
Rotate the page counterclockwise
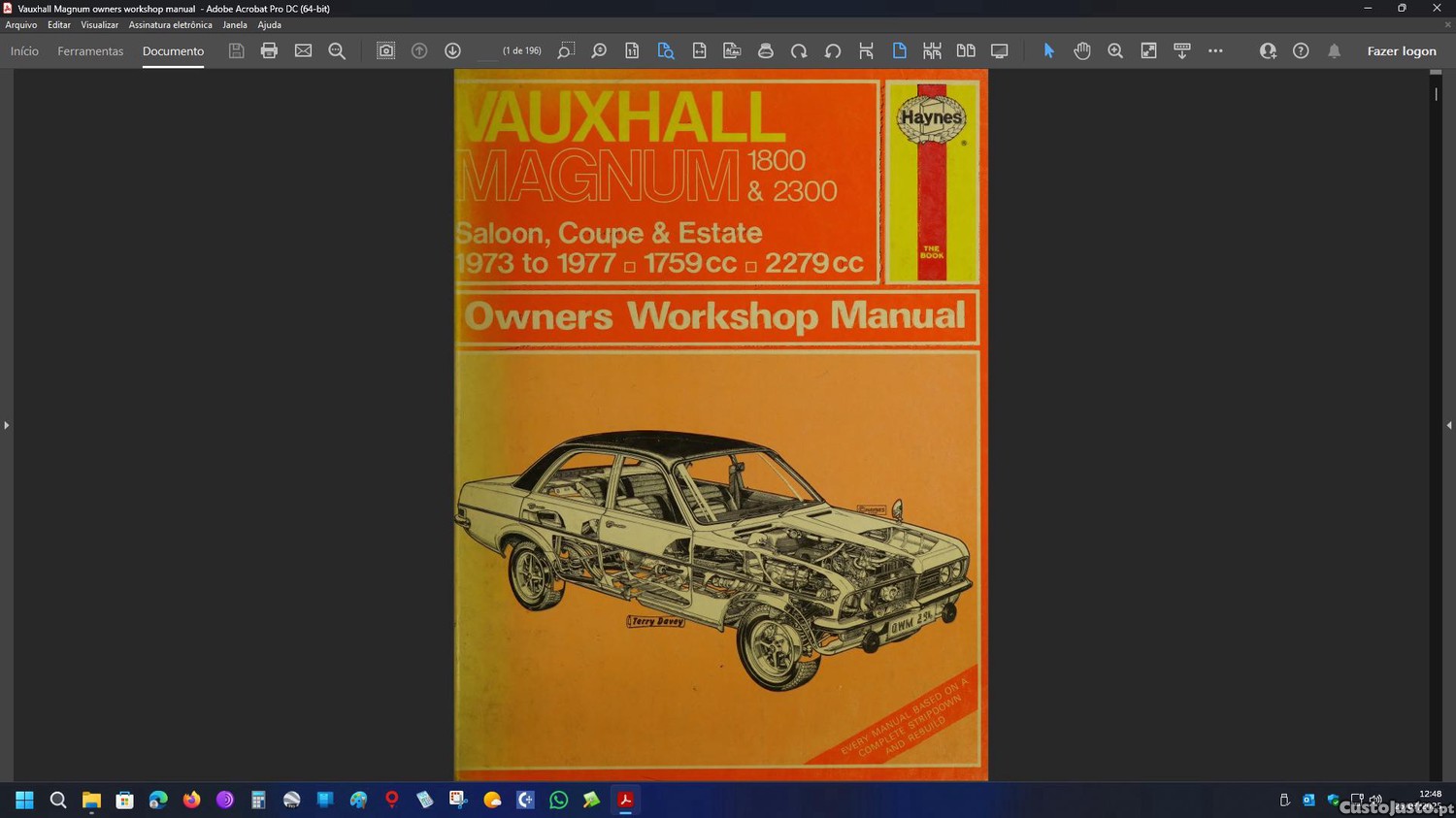point(833,50)
